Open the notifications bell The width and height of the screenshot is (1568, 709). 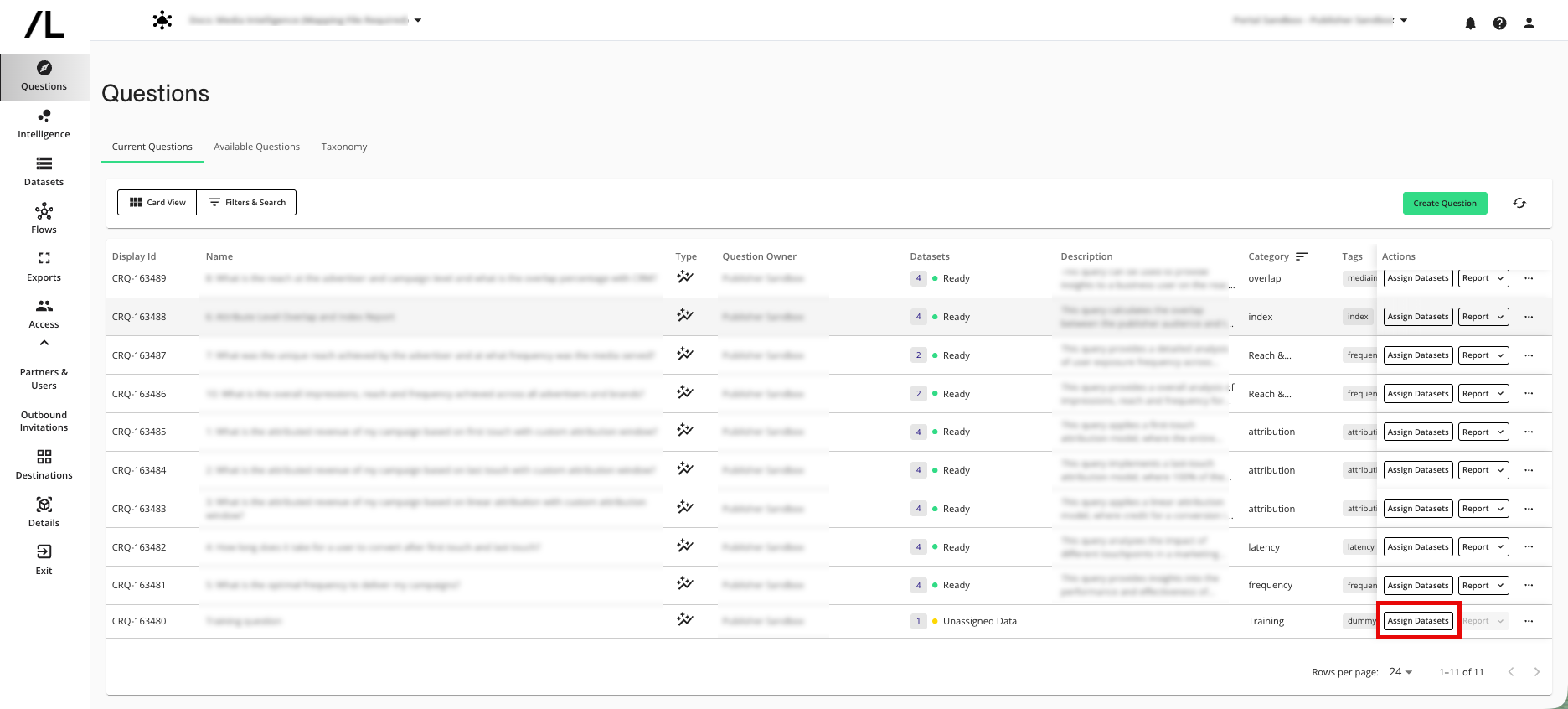pos(1470,23)
